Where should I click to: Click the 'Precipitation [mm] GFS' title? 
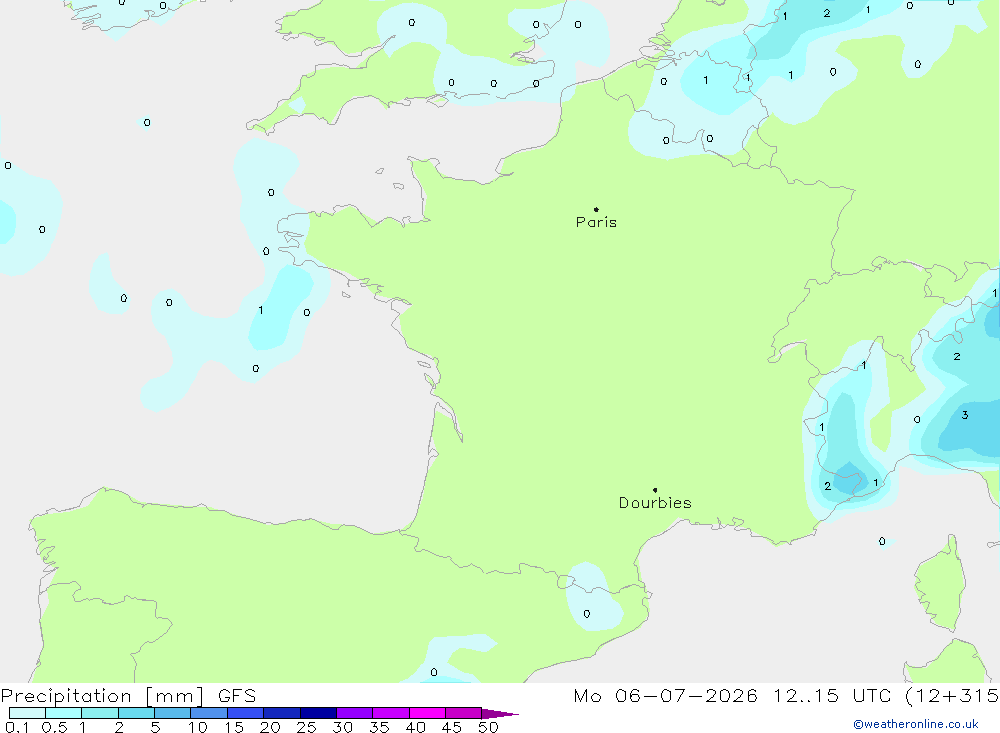point(128,695)
